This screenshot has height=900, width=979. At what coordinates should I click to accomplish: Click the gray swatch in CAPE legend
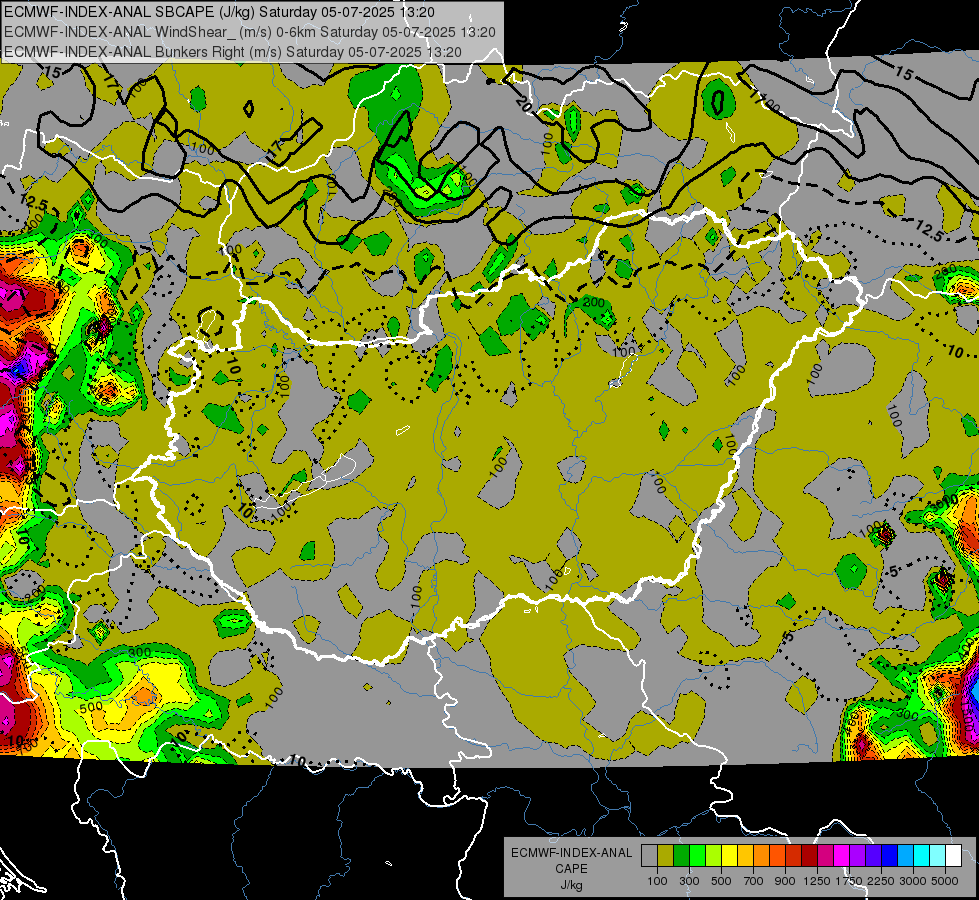click(649, 856)
